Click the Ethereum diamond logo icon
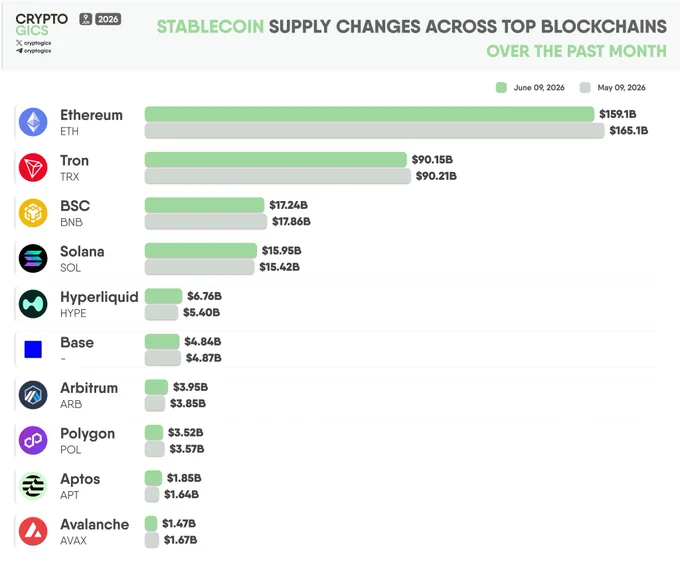Screen dimensions: 680x562 33,122
